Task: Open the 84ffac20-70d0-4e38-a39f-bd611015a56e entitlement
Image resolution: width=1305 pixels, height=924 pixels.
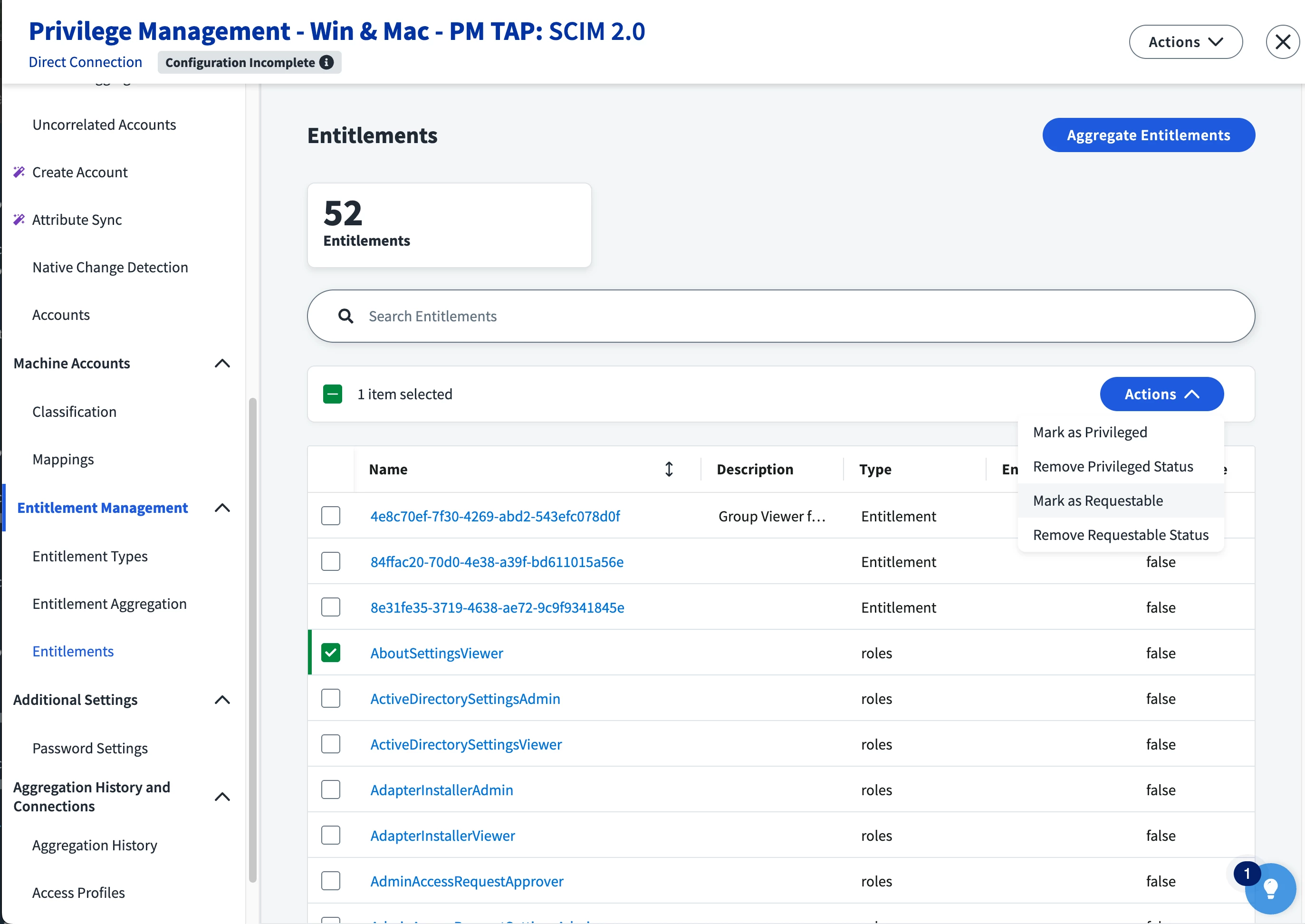Action: pyautogui.click(x=497, y=561)
